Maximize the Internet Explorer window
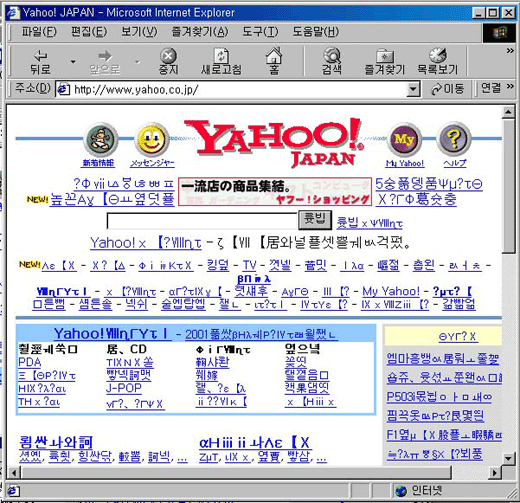This screenshot has width=520, height=503. coord(493,13)
